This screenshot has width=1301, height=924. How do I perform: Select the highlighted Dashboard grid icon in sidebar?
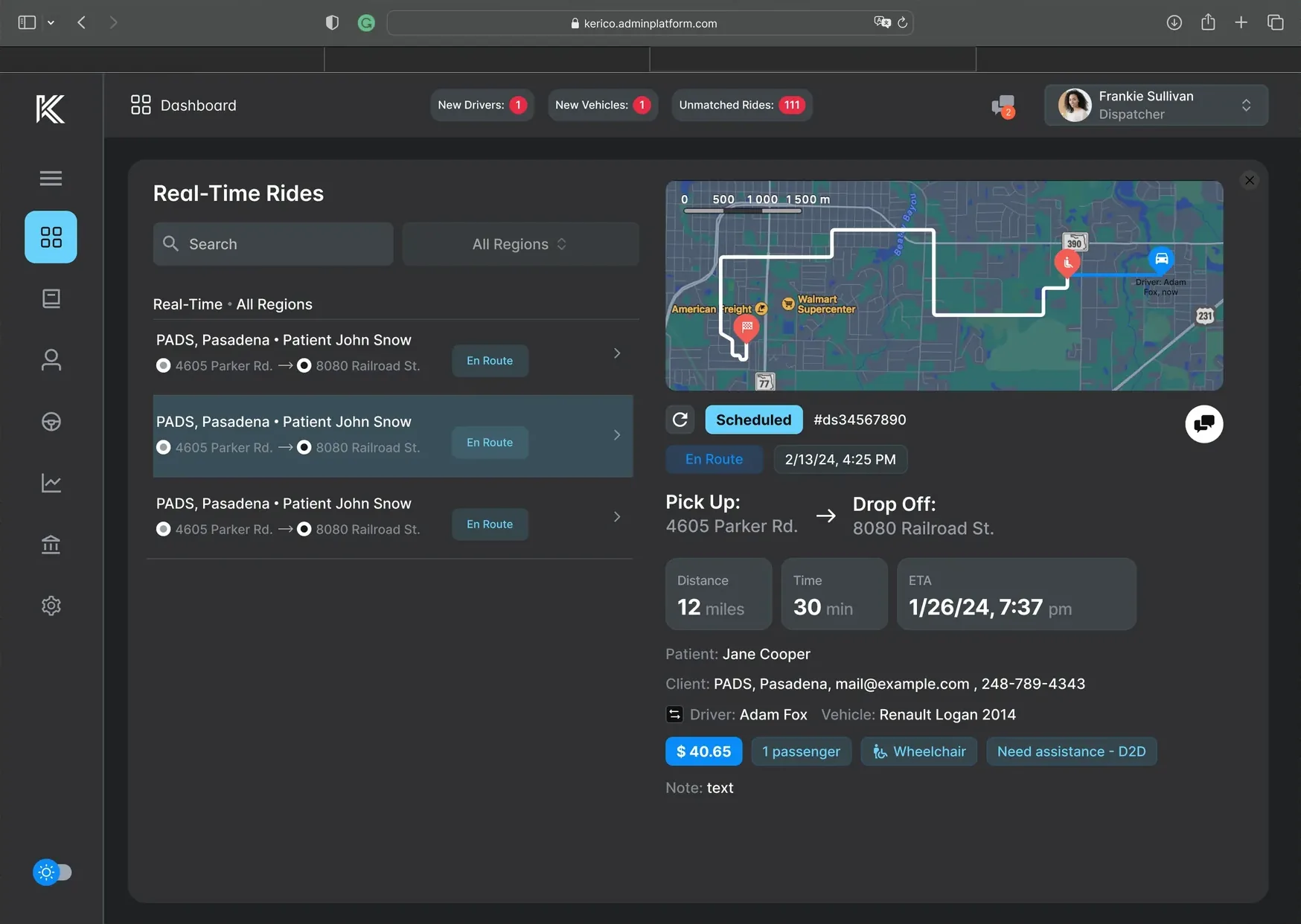pos(51,237)
